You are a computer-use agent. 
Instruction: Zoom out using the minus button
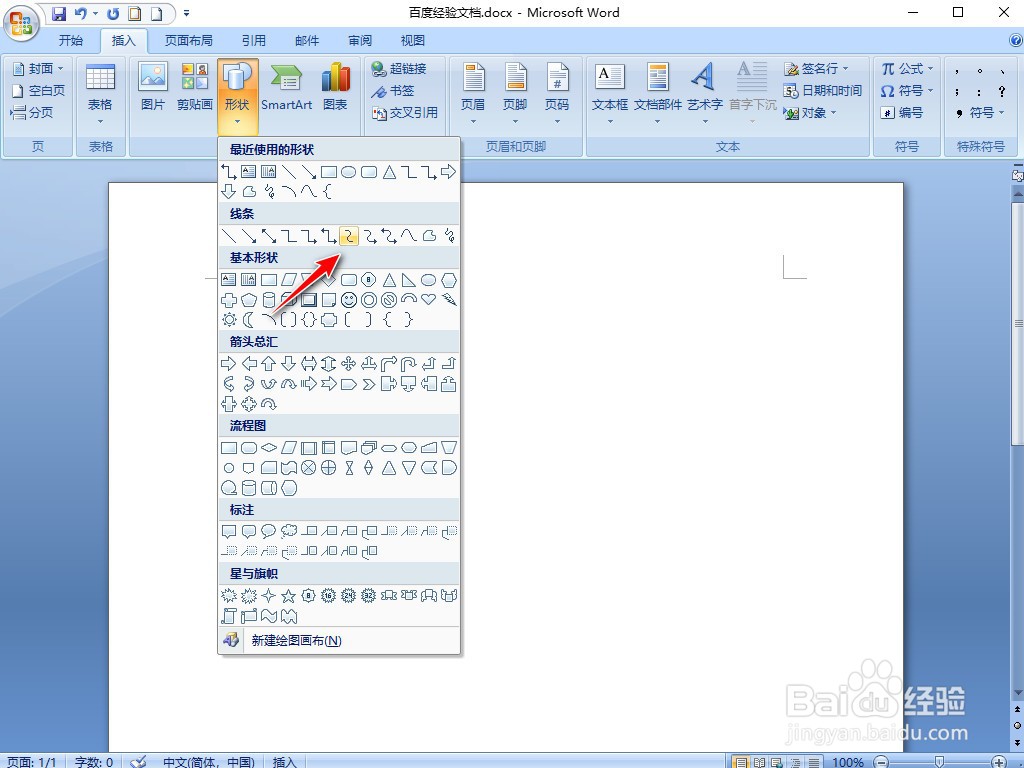click(x=880, y=761)
